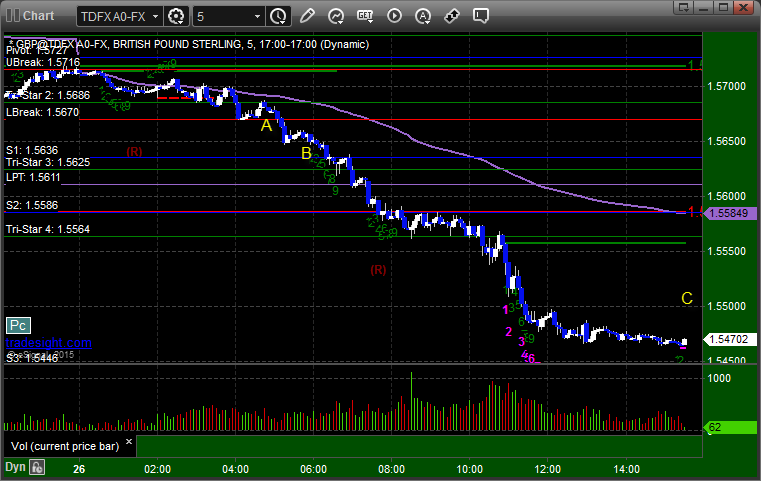761x481 pixels.
Task: Select the pencil drawing tool
Action: tap(307, 16)
